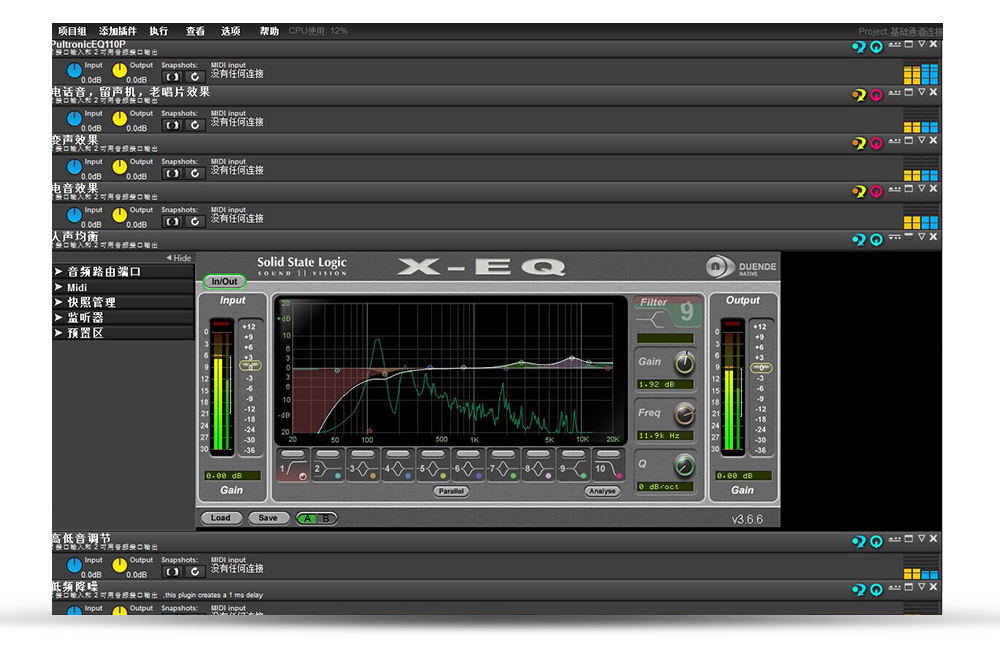This screenshot has width=1000, height=660.
Task: Hide the 人声均衡 controls panel icon
Action: click(x=895, y=237)
